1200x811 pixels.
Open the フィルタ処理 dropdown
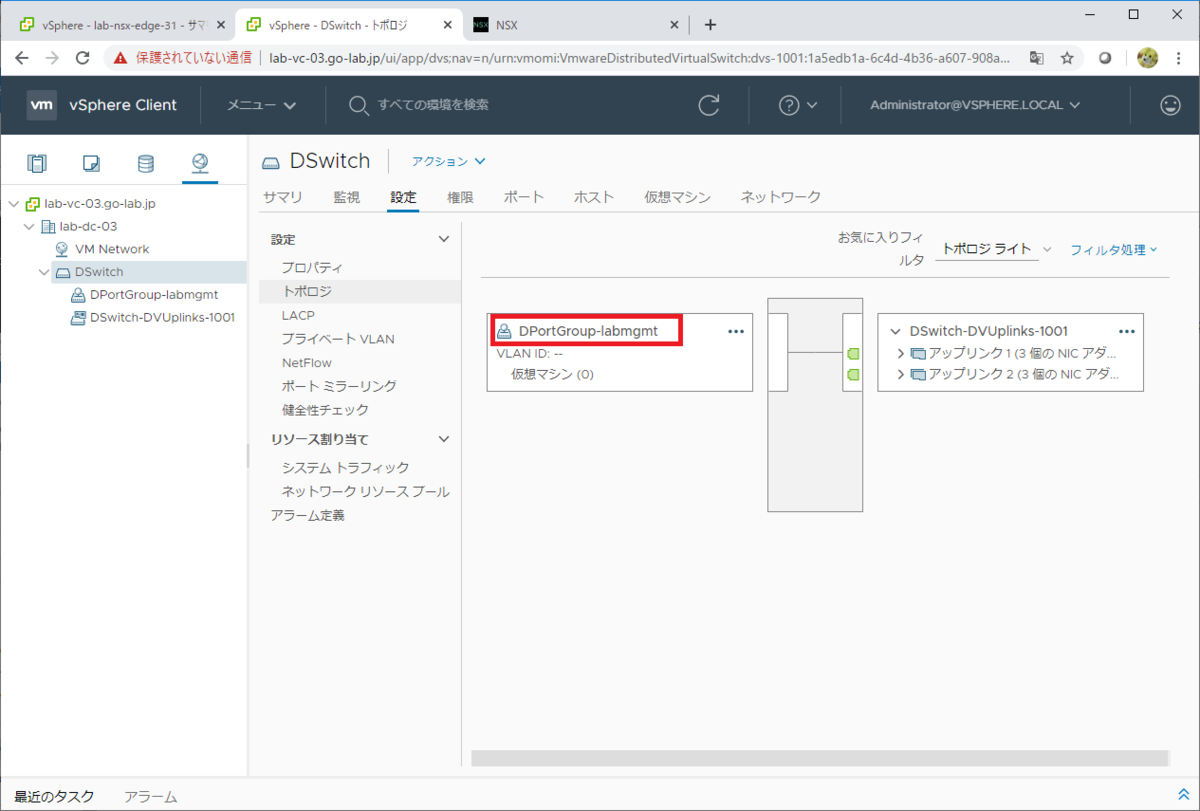1114,249
